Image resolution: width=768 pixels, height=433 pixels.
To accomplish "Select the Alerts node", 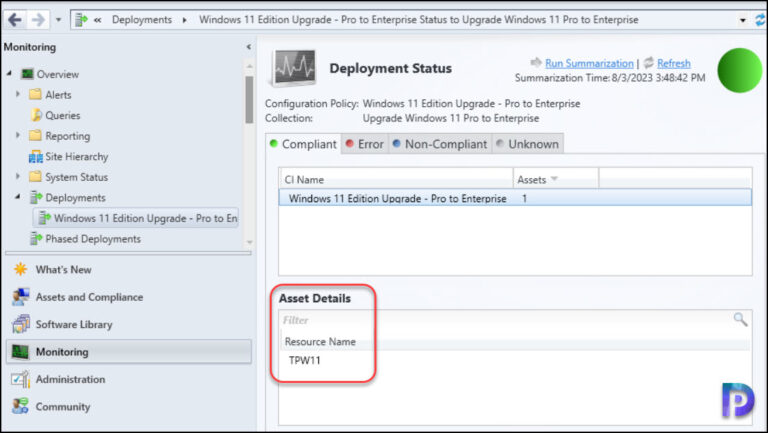I will [x=58, y=95].
